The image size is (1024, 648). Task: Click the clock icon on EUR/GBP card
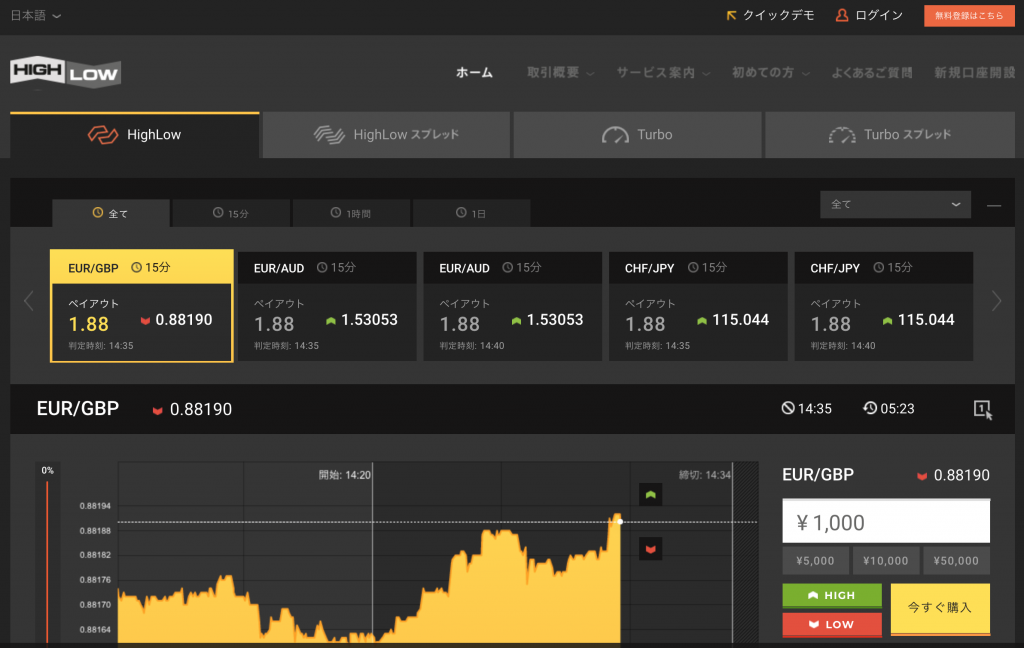tap(136, 267)
